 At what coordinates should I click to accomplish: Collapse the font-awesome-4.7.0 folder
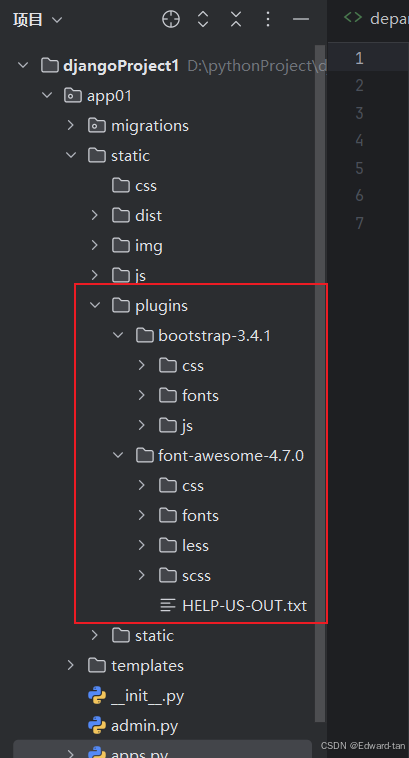pyautogui.click(x=118, y=455)
